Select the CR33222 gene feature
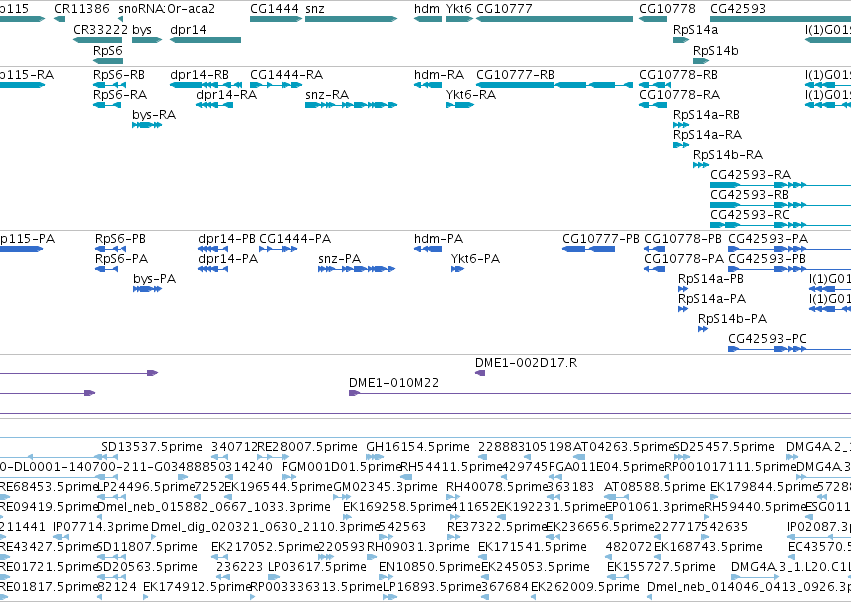The height and width of the screenshot is (602, 851). point(98,40)
